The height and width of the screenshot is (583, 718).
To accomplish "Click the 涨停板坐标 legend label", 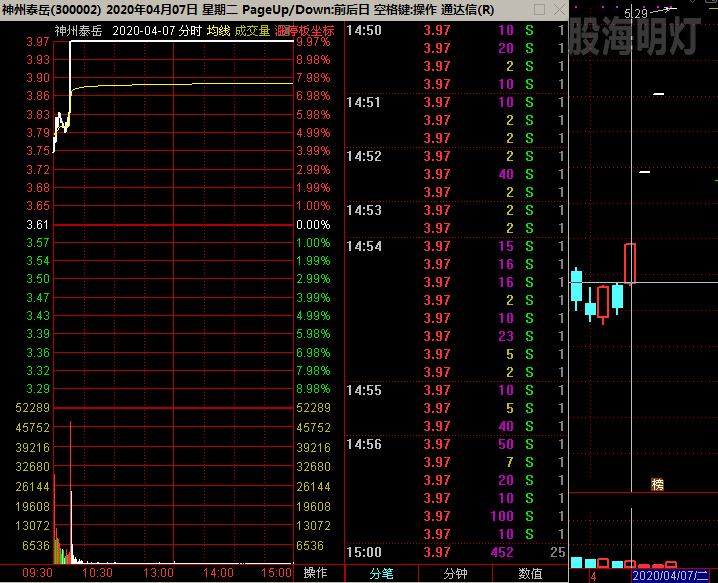I will point(305,31).
